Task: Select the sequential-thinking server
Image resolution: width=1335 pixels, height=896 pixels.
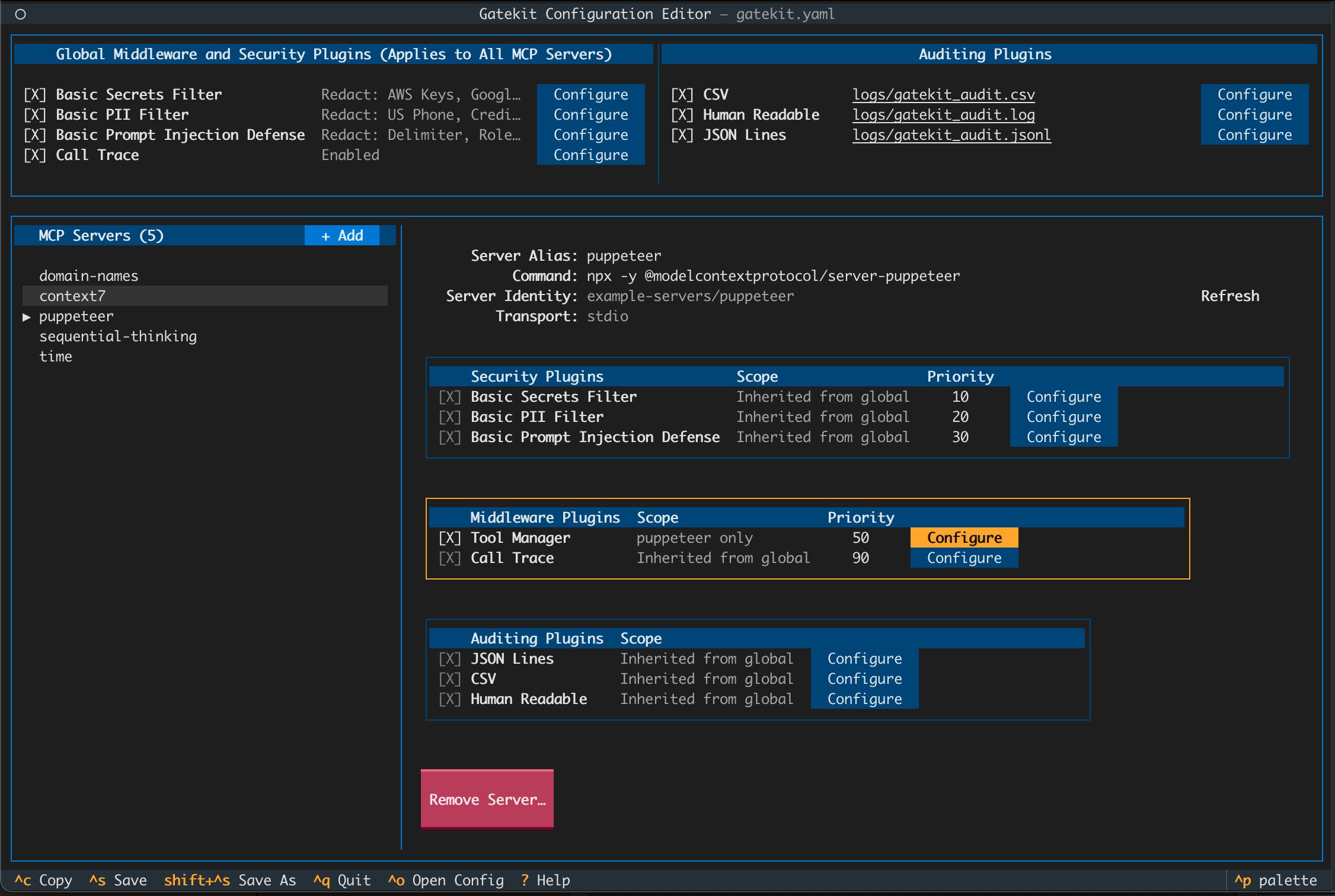Action: tap(118, 337)
